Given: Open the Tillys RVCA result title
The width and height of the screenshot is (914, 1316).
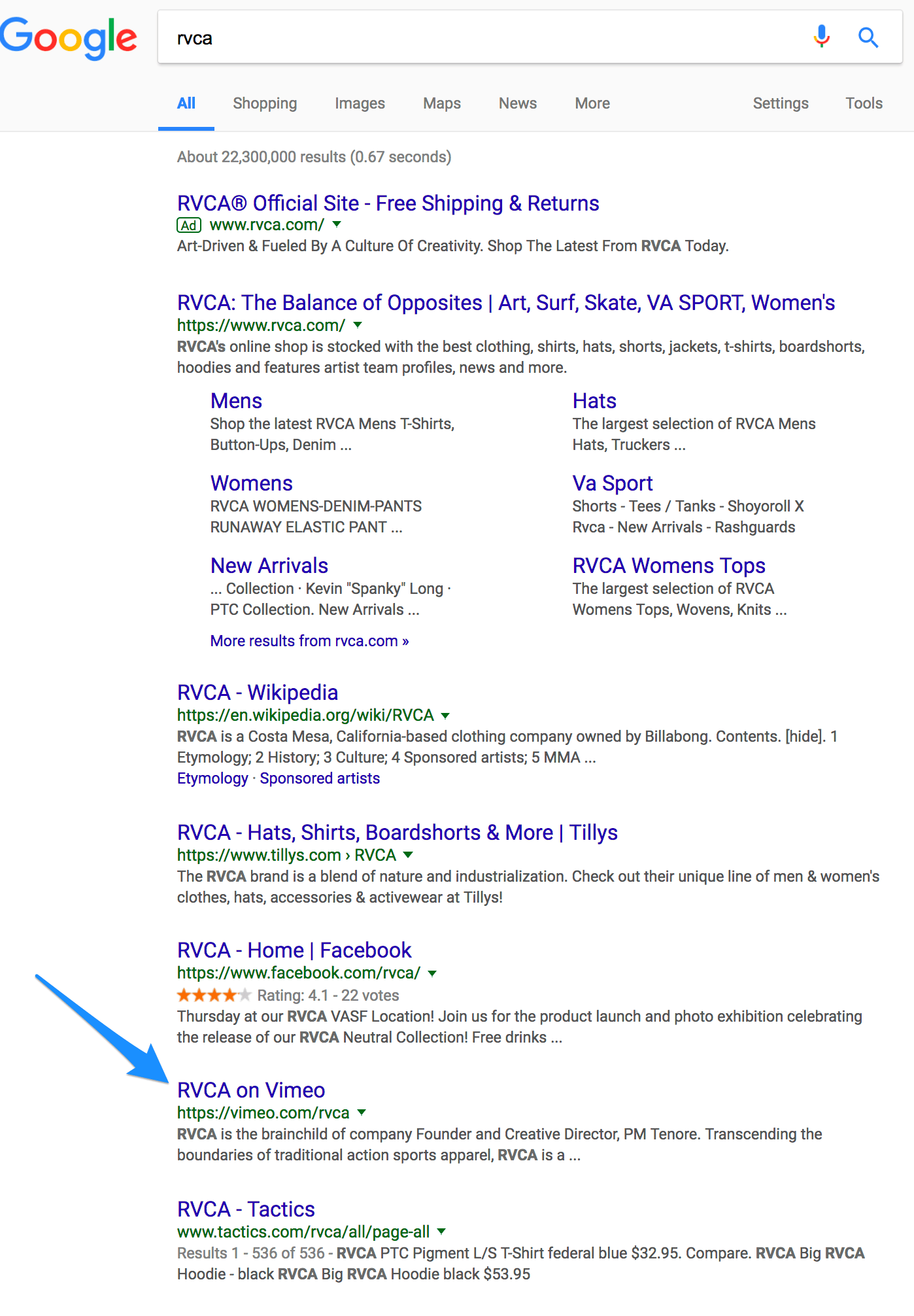Looking at the screenshot, I should pos(398,833).
